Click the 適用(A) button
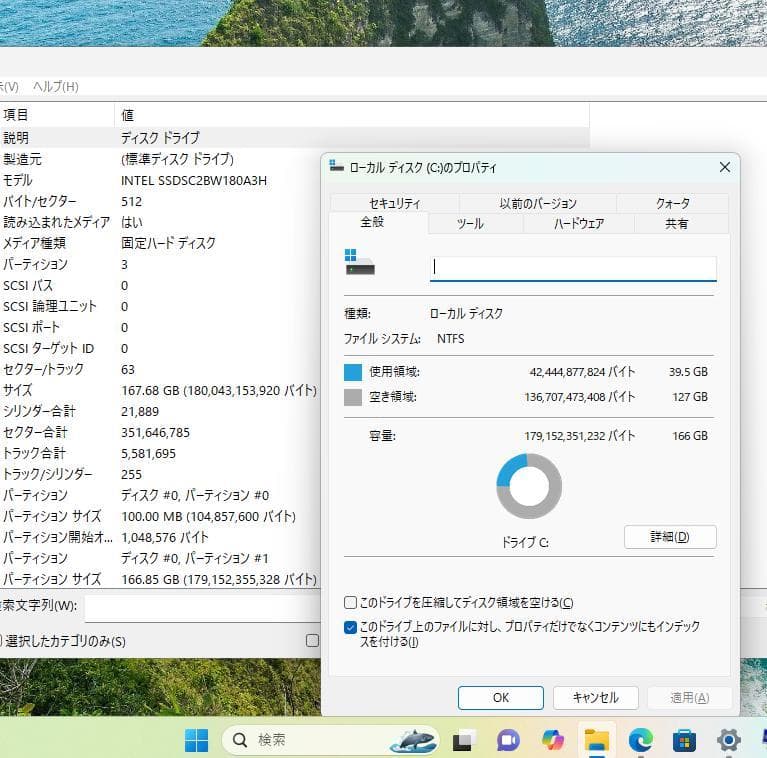Viewport: 767px width, 758px height. [689, 697]
